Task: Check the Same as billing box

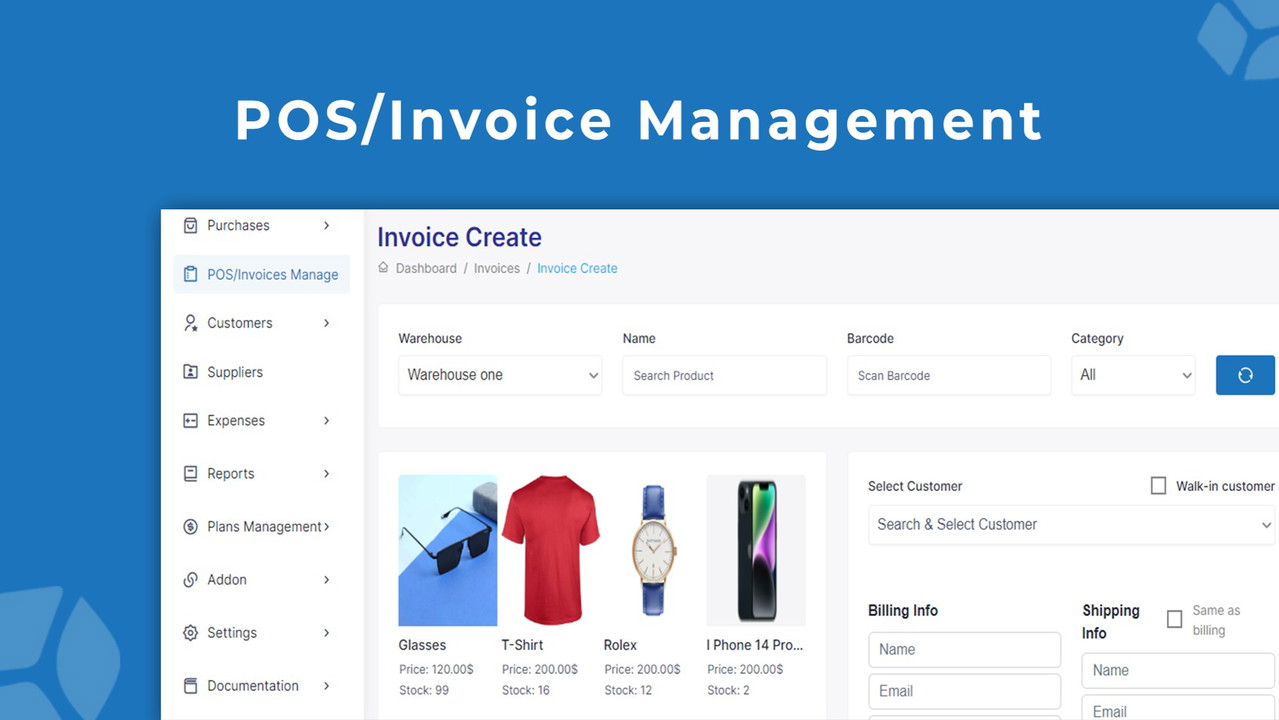Action: pyautogui.click(x=1174, y=620)
